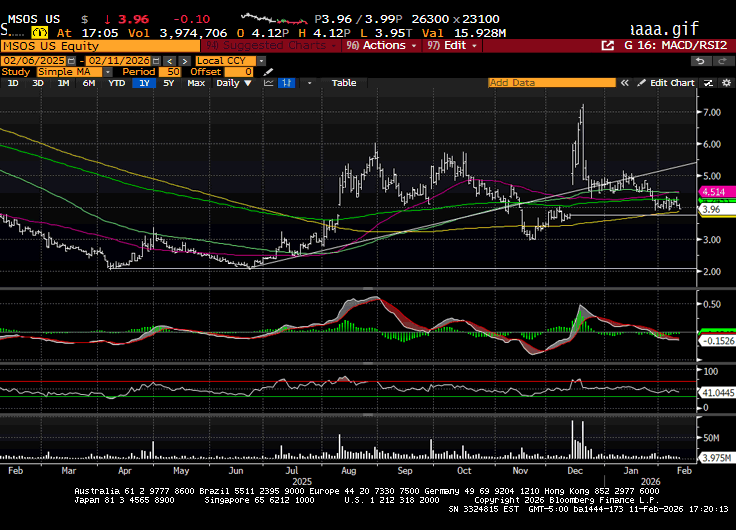Open the chart compare arrows icon

click(x=708, y=83)
